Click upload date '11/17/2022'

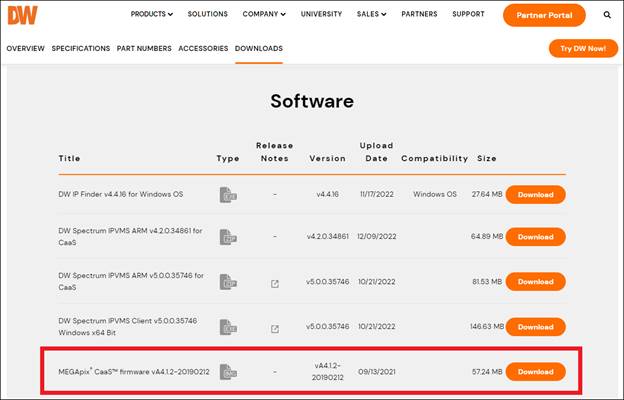pyautogui.click(x=376, y=194)
